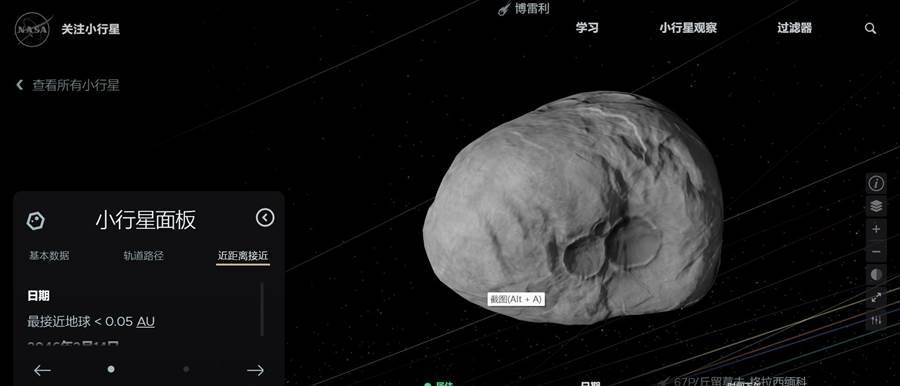The width and height of the screenshot is (900, 386).
Task: Click the asteroid icon in 小行星面板 header
Action: click(x=36, y=221)
